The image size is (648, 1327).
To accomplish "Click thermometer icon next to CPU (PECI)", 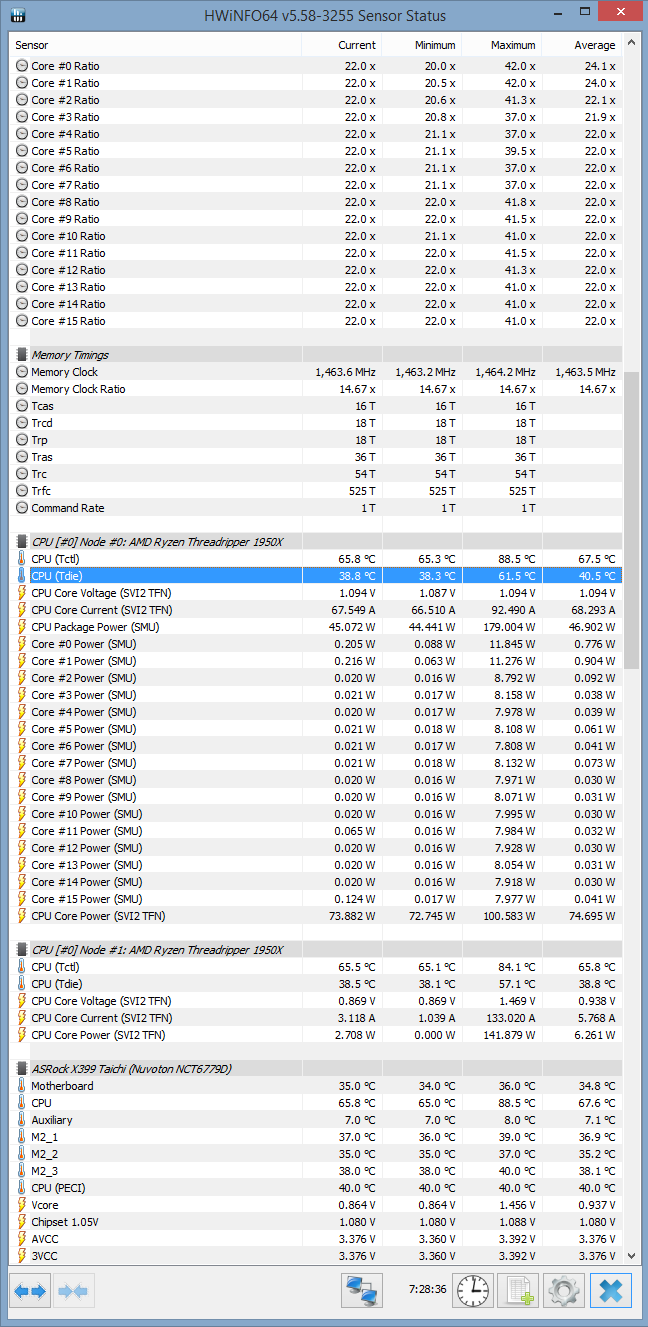I will pyautogui.click(x=22, y=1188).
